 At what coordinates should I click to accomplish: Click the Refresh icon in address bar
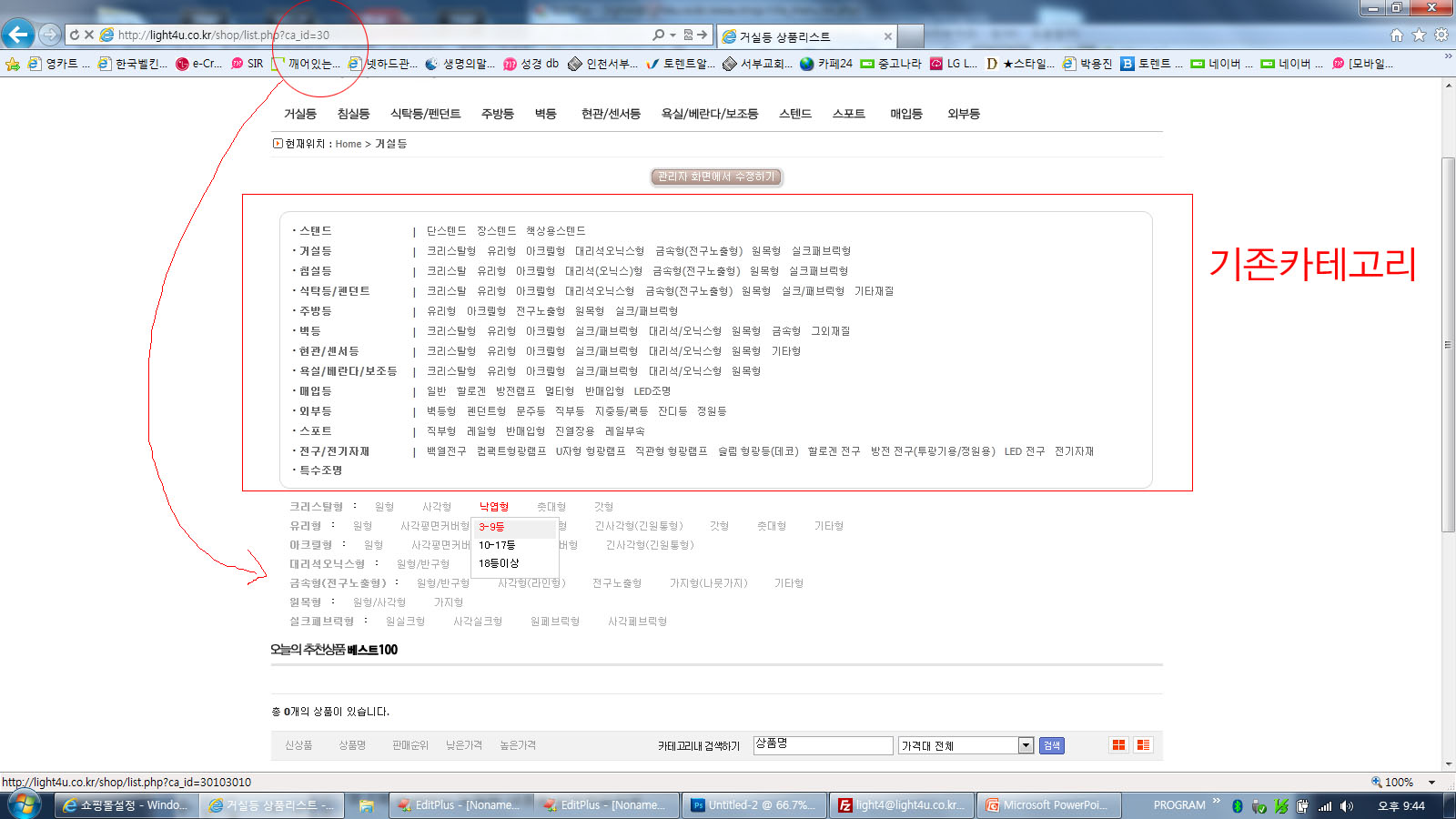[x=75, y=35]
